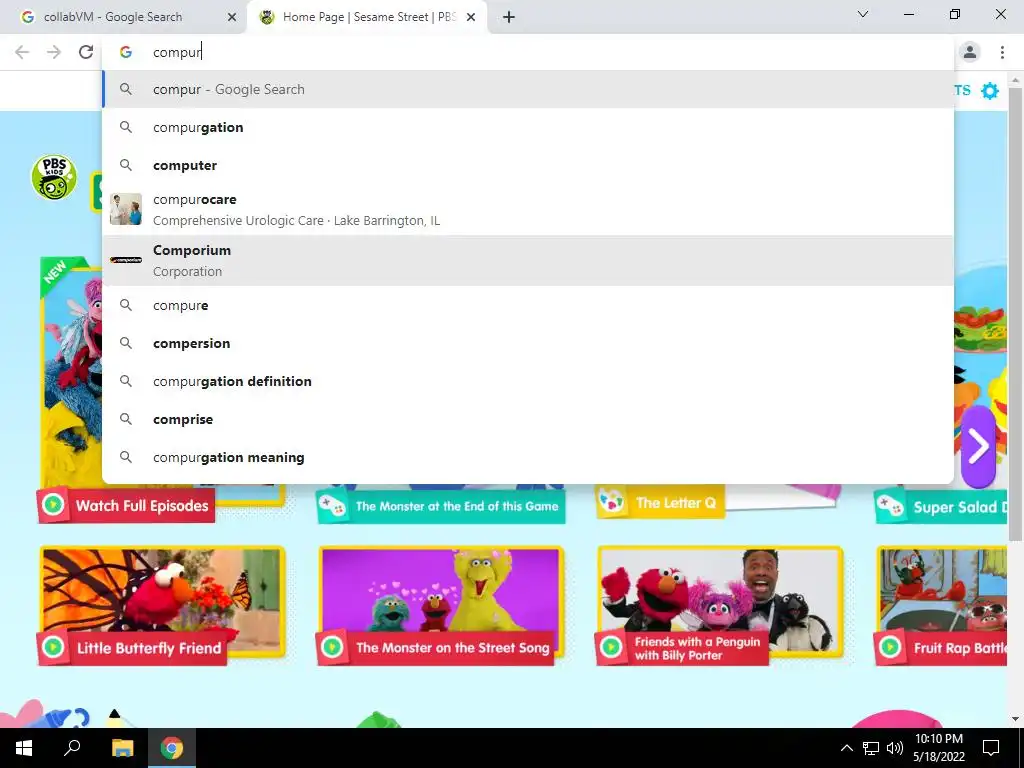Show hidden system tray icons
Screen dimensions: 1024x768
click(846, 748)
